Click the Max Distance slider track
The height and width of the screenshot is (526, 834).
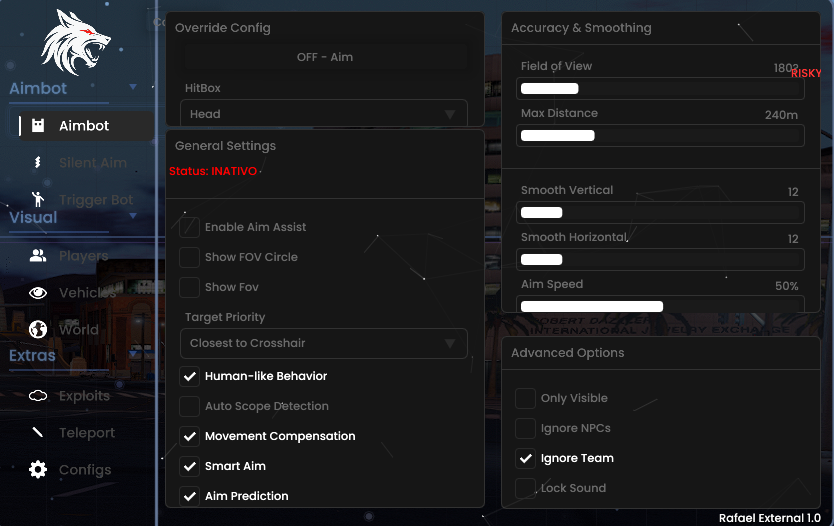pyautogui.click(x=660, y=135)
